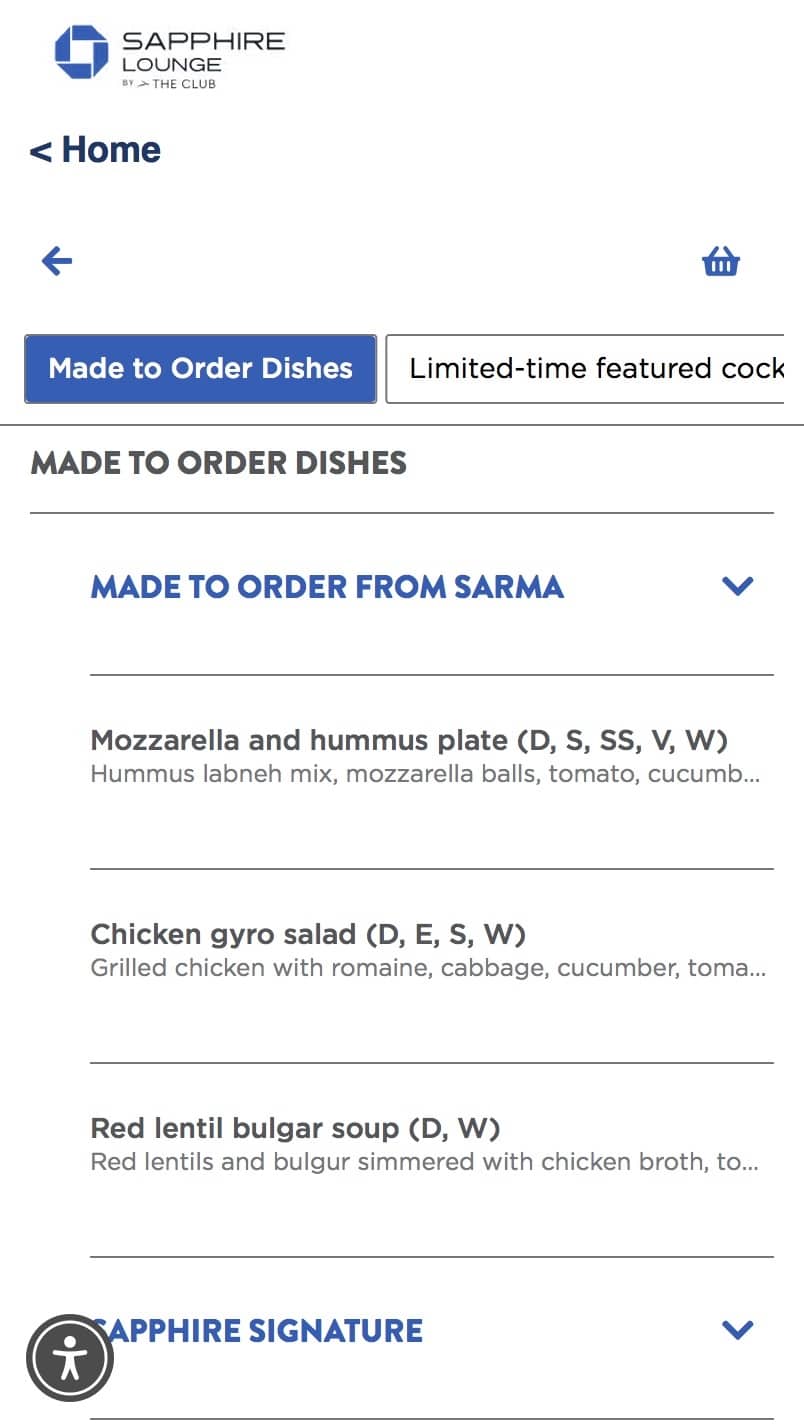The height and width of the screenshot is (1428, 804).
Task: Click the Made to Order from Sarma header
Action: (327, 587)
